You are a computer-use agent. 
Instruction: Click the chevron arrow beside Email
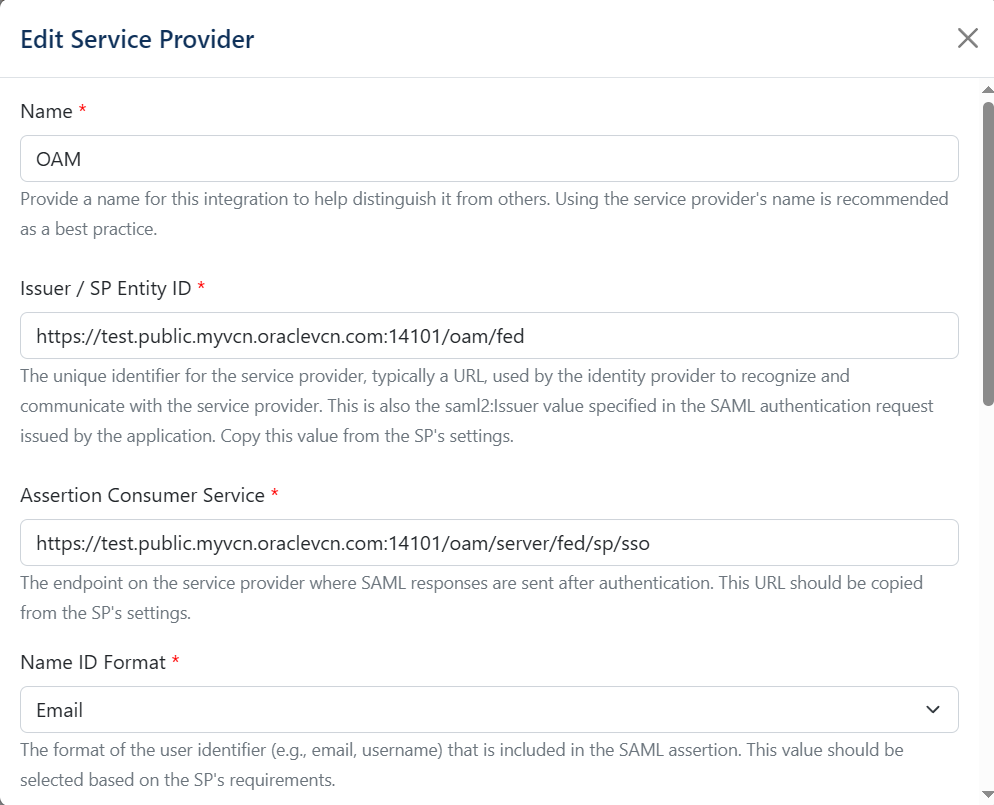(x=932, y=710)
